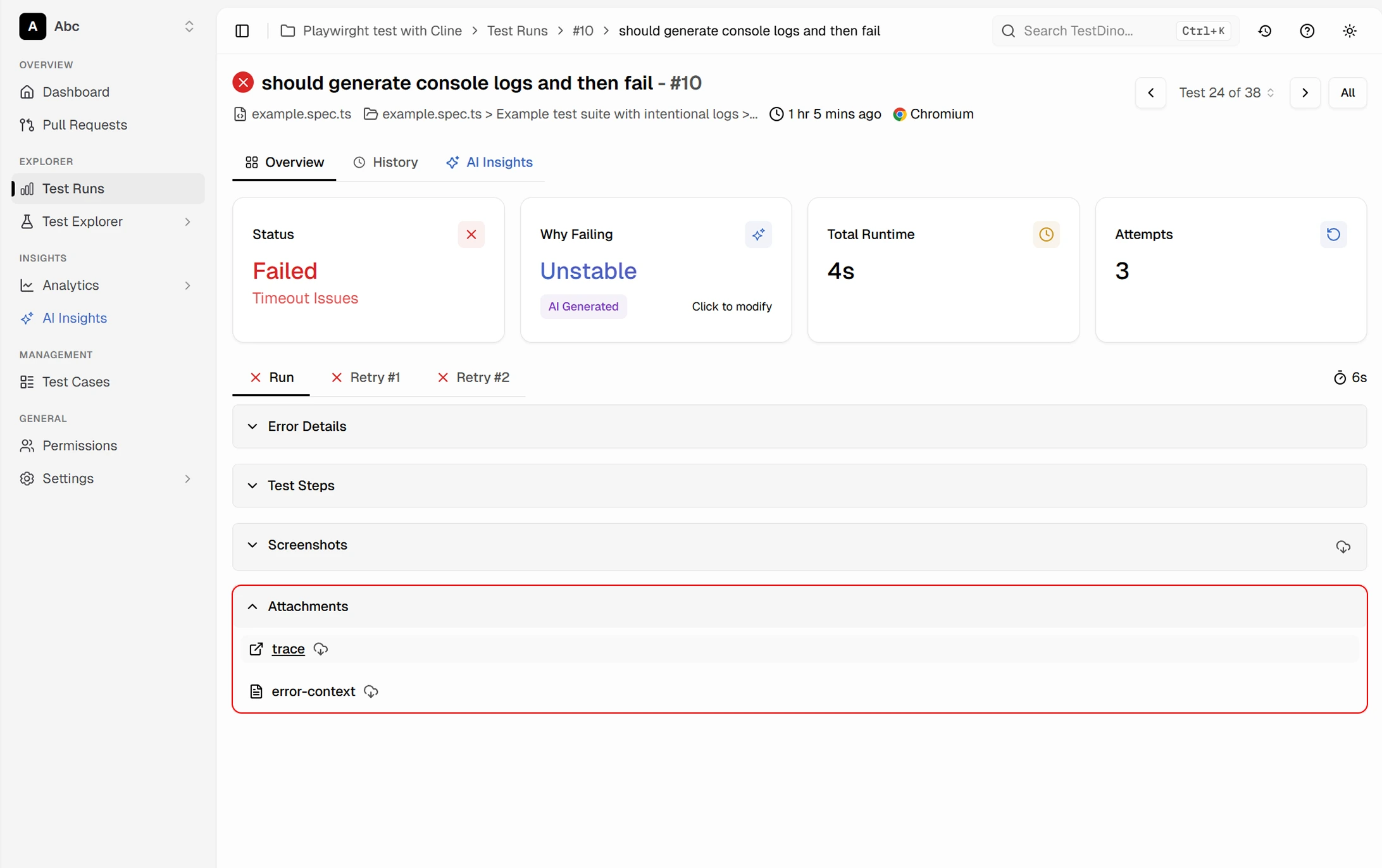The image size is (1382, 868).
Task: Select the Retry #1 tab
Action: tap(366, 378)
